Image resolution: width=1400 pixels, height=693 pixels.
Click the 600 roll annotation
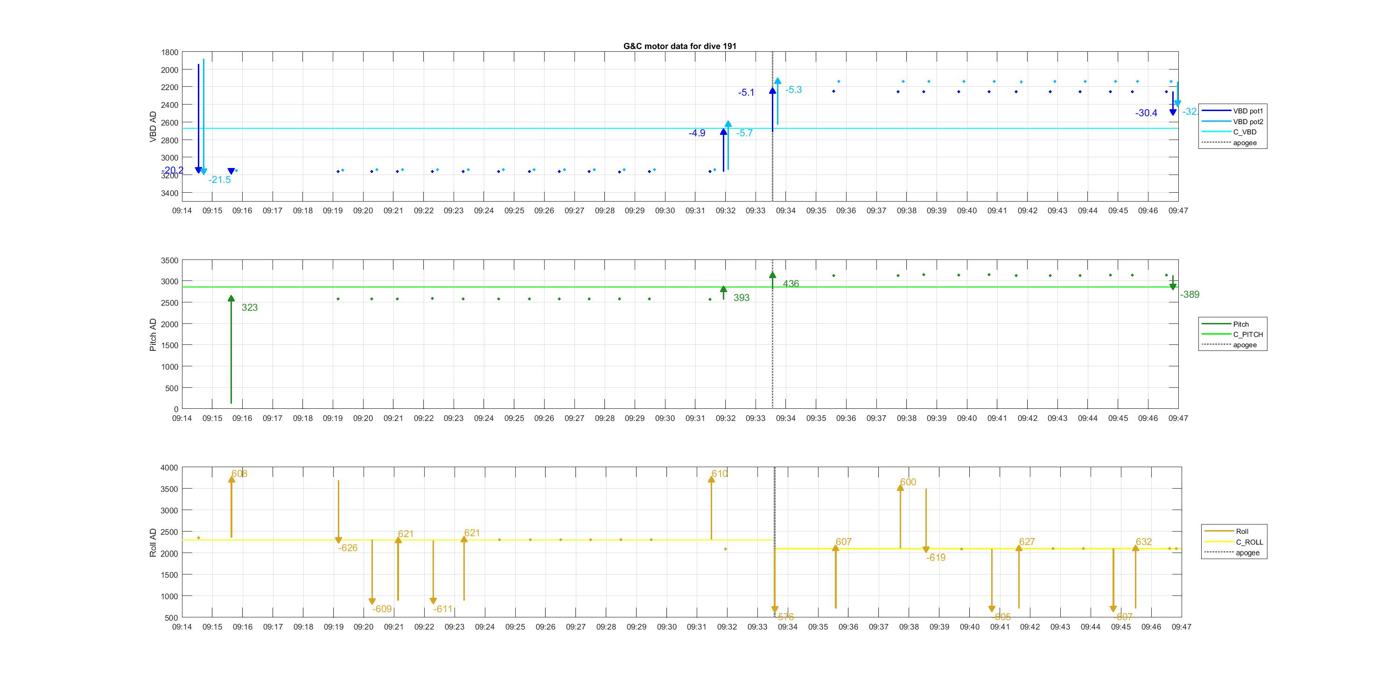908,483
